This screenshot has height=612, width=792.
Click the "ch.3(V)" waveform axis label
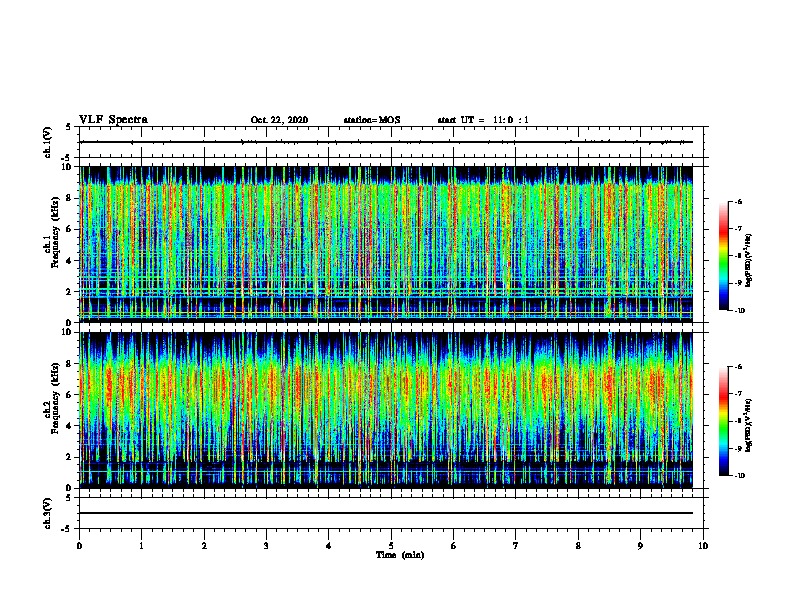pos(47,513)
